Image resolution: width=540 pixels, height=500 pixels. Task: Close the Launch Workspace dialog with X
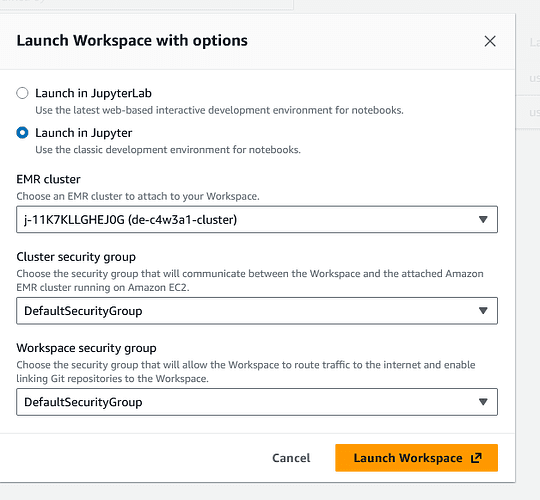490,41
